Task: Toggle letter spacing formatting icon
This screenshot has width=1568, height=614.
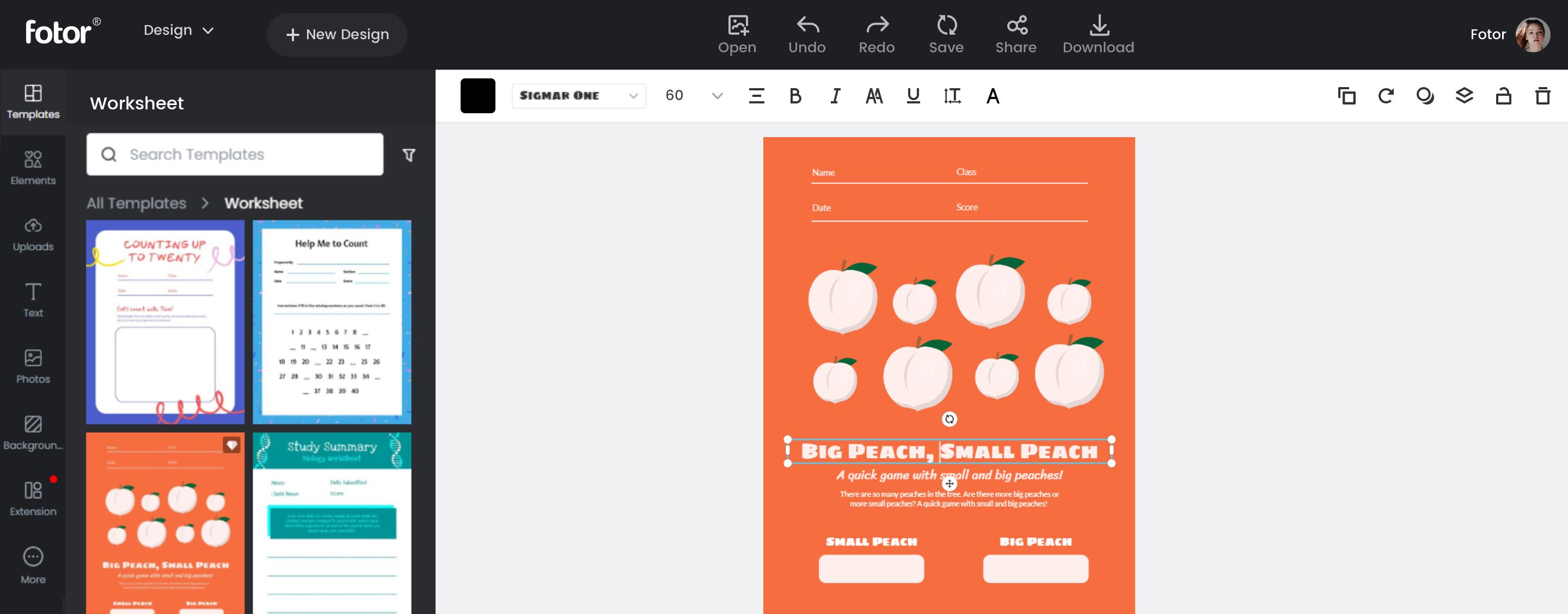Action: (x=951, y=95)
